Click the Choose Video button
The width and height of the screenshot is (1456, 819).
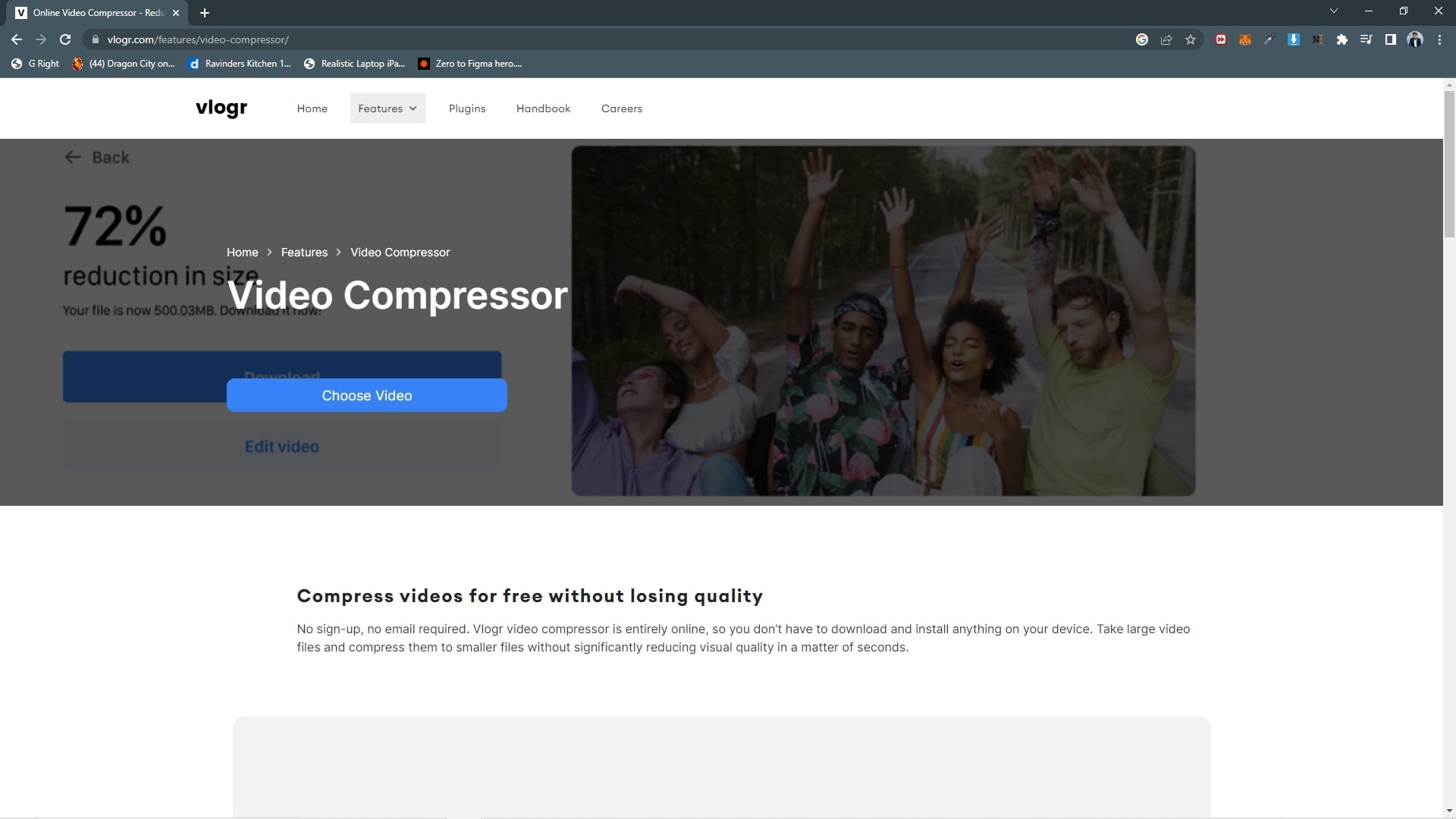click(x=366, y=395)
